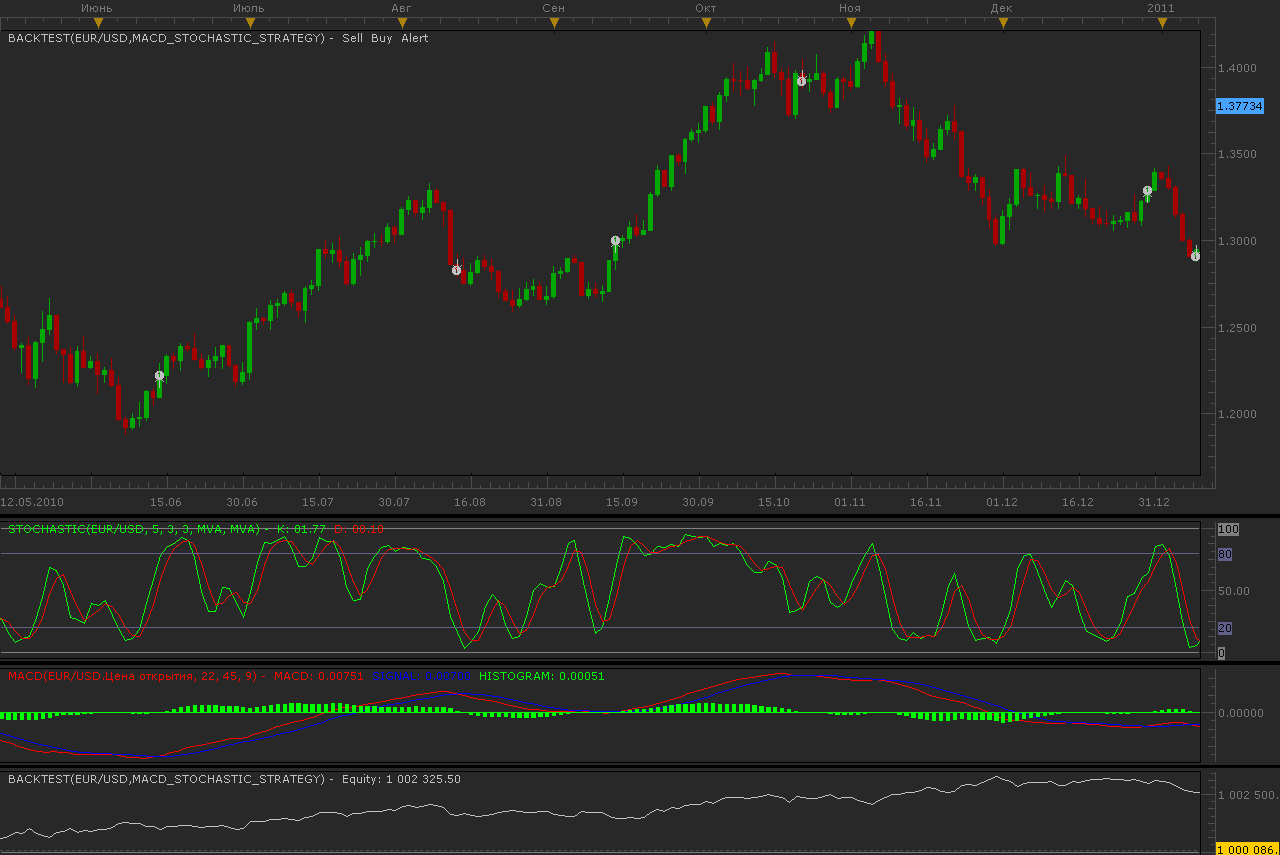Select the MACD indicator title label
This screenshot has height=855, width=1280.
pos(134,676)
